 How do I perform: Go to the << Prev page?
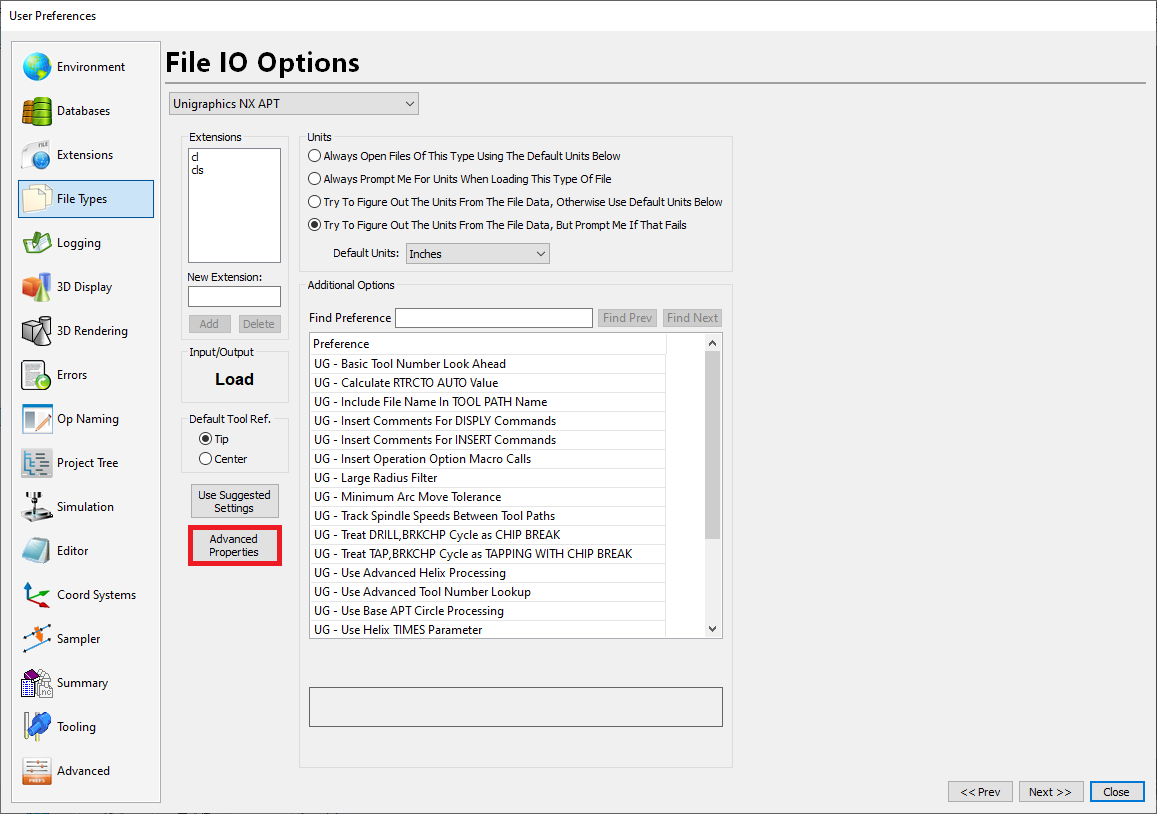coord(980,791)
